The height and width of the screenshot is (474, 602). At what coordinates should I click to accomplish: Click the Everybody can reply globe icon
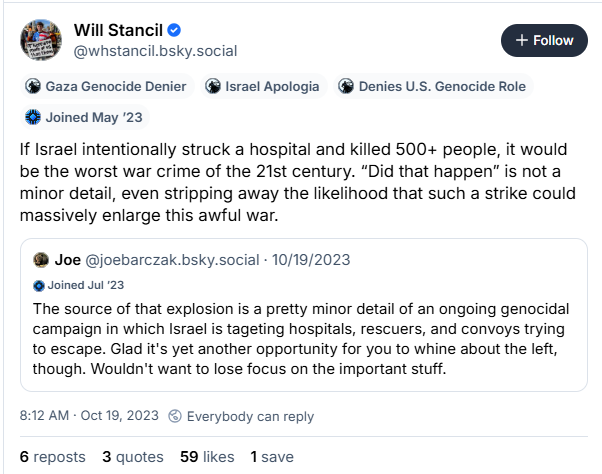point(175,416)
